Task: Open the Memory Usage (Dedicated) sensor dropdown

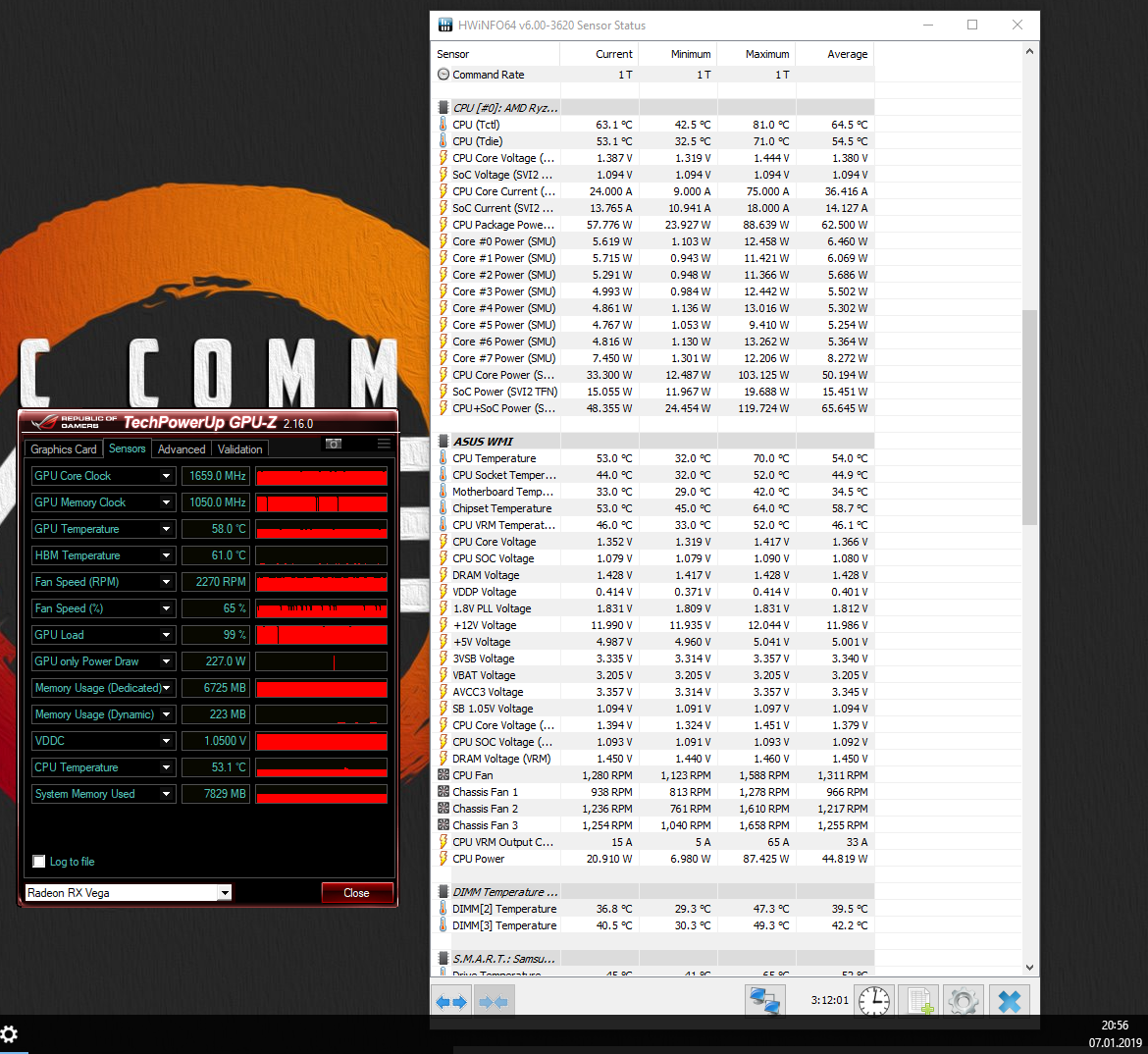Action: (166, 688)
